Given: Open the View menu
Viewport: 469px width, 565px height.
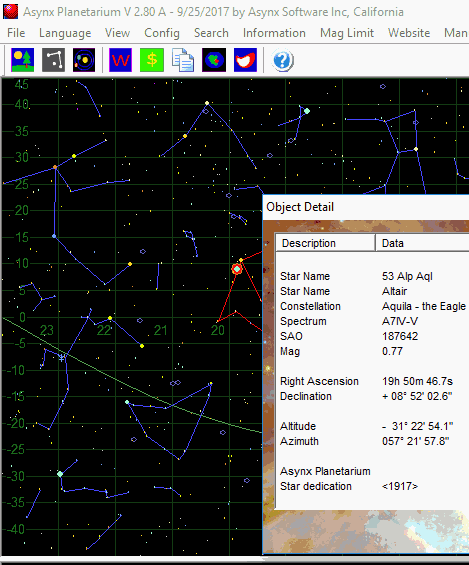Looking at the screenshot, I should [x=117, y=33].
